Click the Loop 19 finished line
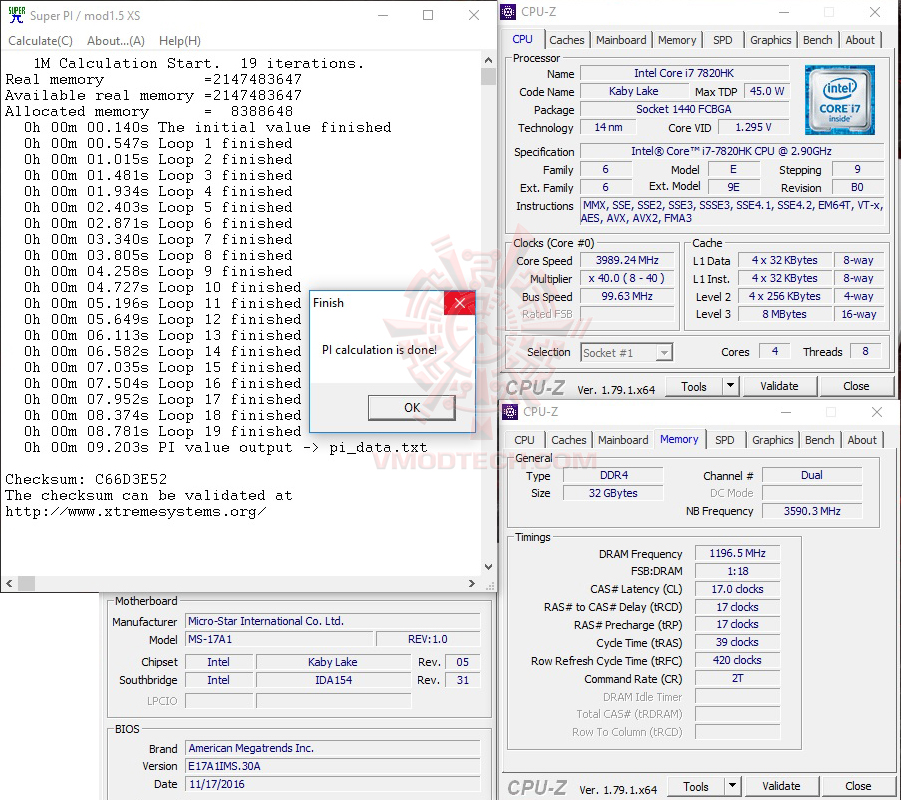901x800 pixels. (162, 431)
